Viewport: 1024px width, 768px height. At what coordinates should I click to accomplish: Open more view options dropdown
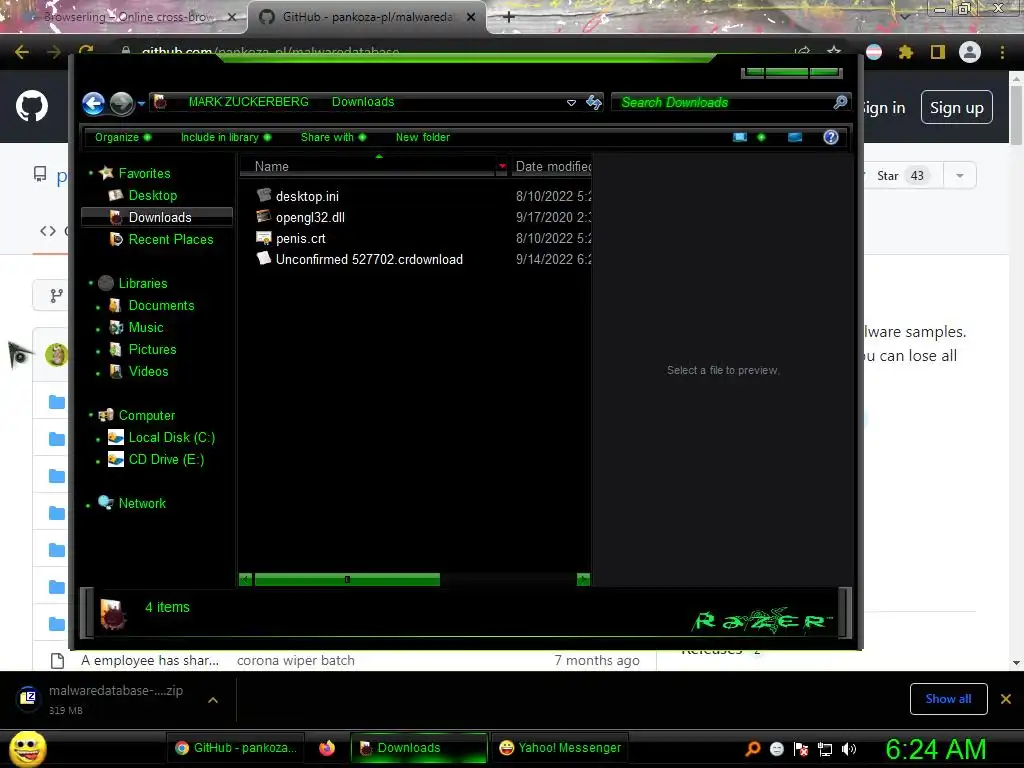pyautogui.click(x=761, y=137)
